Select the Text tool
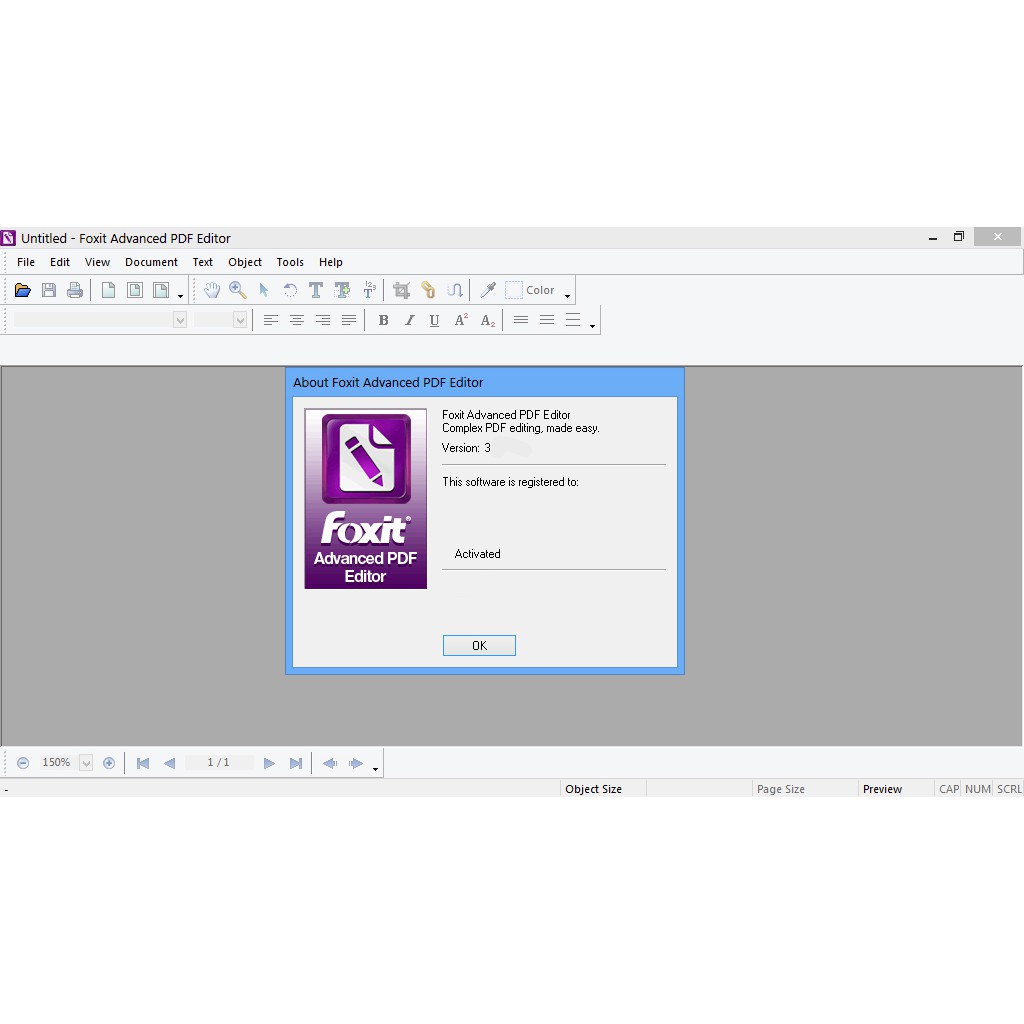This screenshot has width=1024, height=1024. pos(315,290)
